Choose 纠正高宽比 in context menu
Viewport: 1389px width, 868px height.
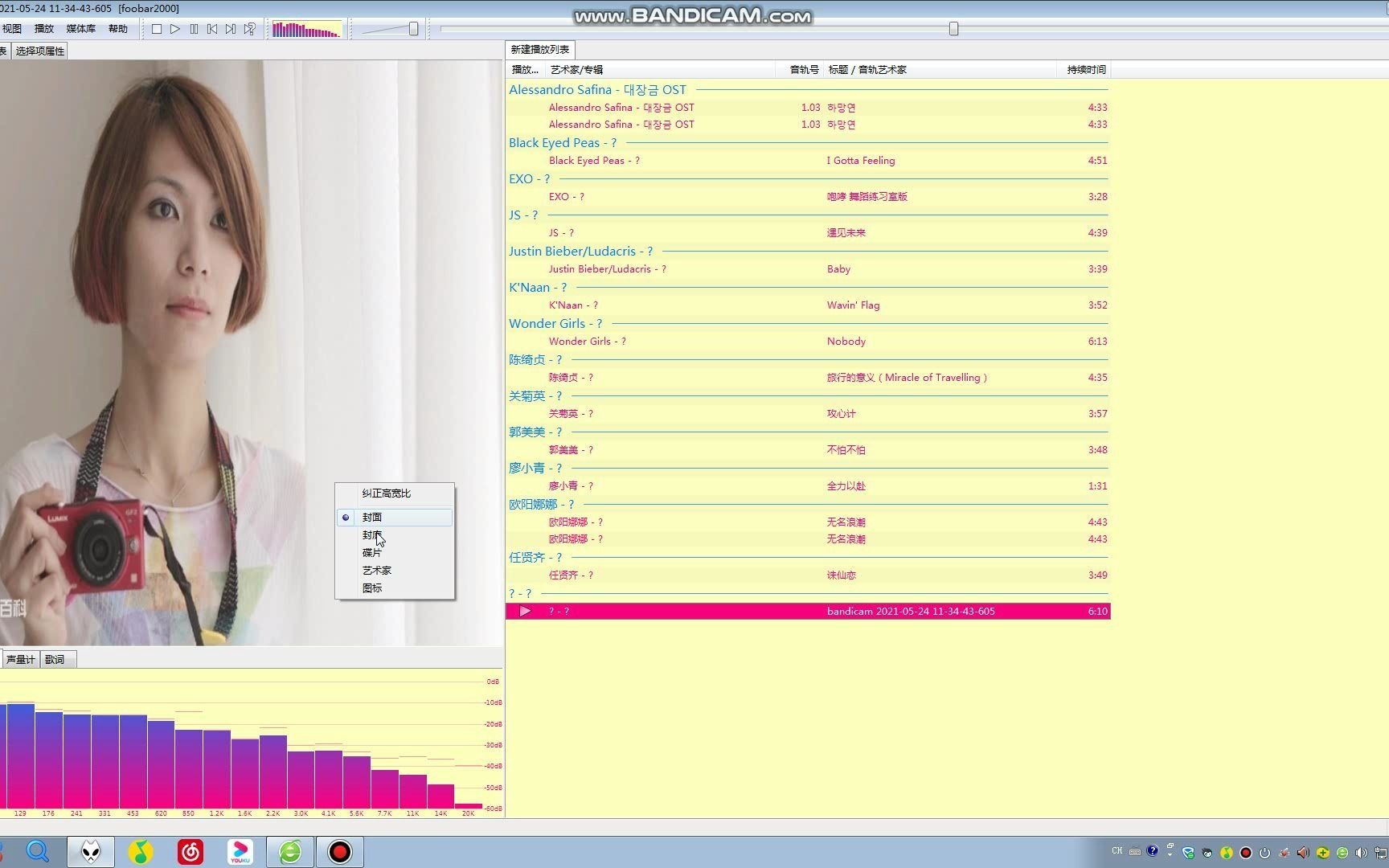pos(394,493)
